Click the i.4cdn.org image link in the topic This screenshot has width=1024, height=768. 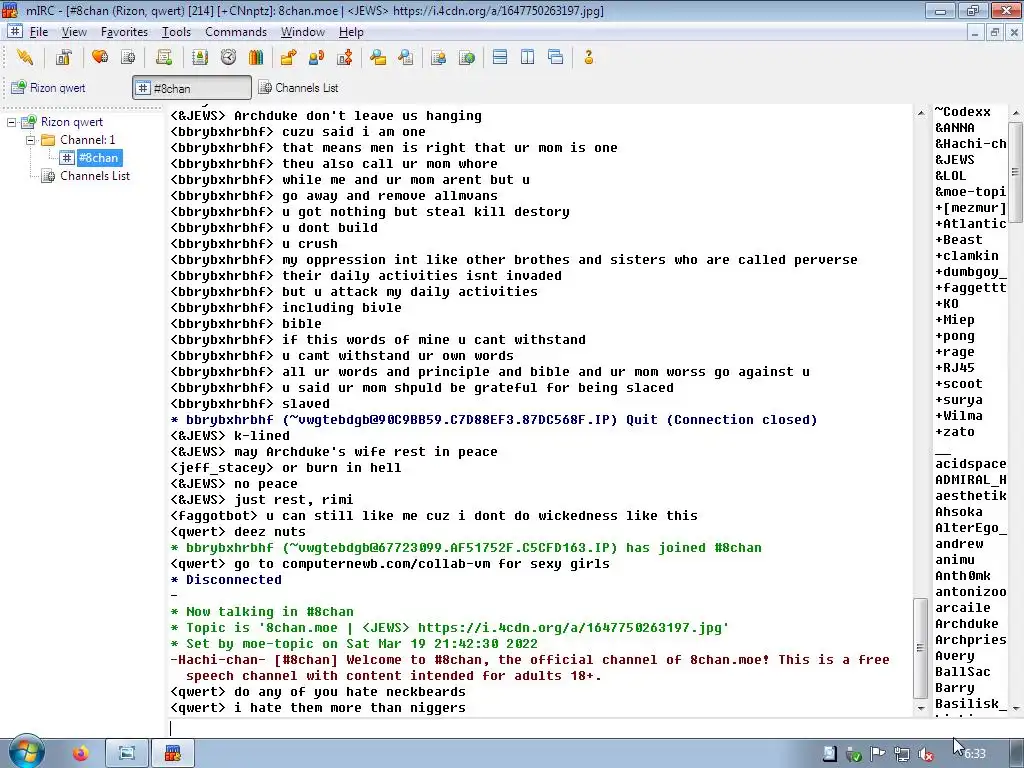pos(571,628)
